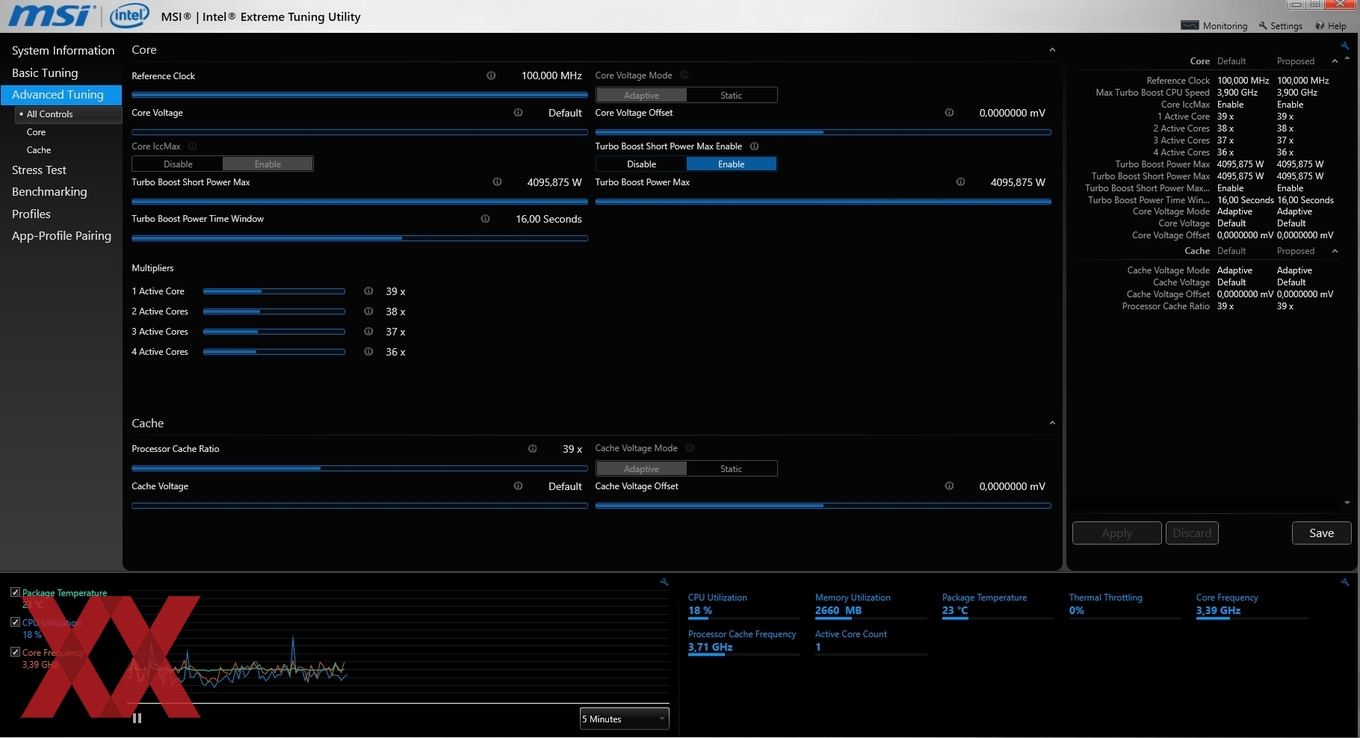Show info icon for Core Voltage Offset
1360x738 pixels.
click(x=949, y=113)
